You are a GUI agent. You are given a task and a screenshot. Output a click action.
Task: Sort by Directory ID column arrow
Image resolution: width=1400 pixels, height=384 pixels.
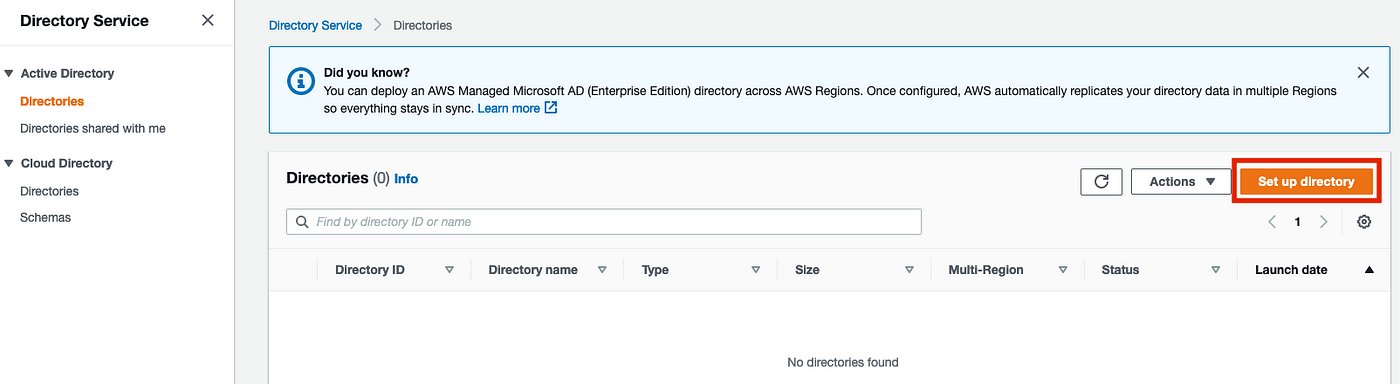[x=449, y=270]
